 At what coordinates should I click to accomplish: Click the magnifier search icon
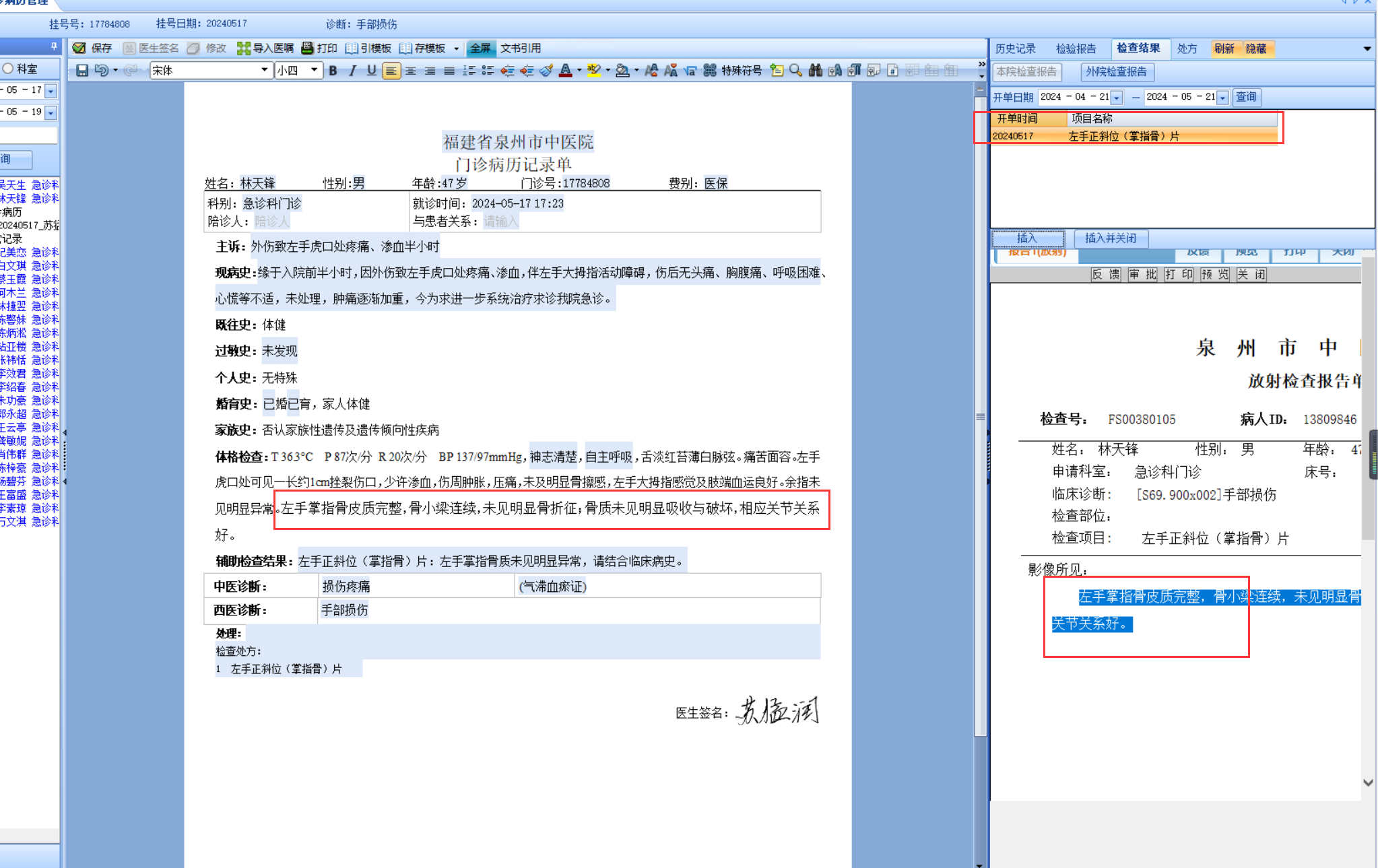[795, 71]
